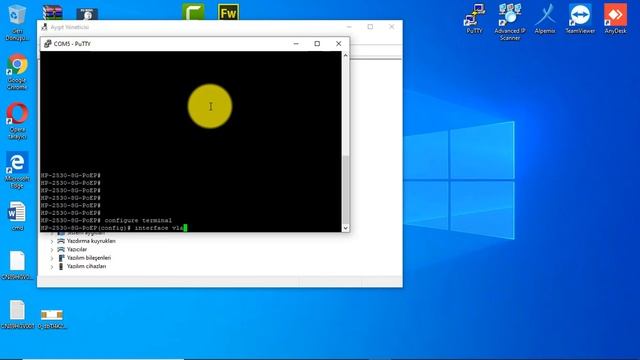Close the COM5 PuTTY window
The height and width of the screenshot is (360, 640).
click(x=338, y=44)
